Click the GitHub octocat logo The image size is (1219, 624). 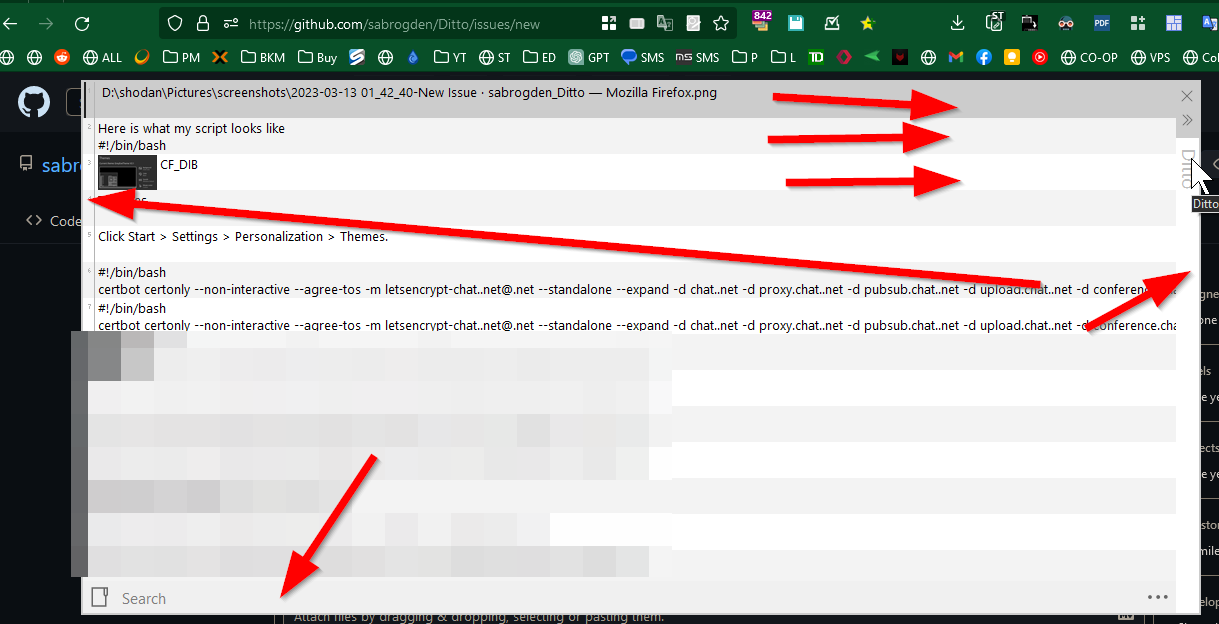(33, 101)
